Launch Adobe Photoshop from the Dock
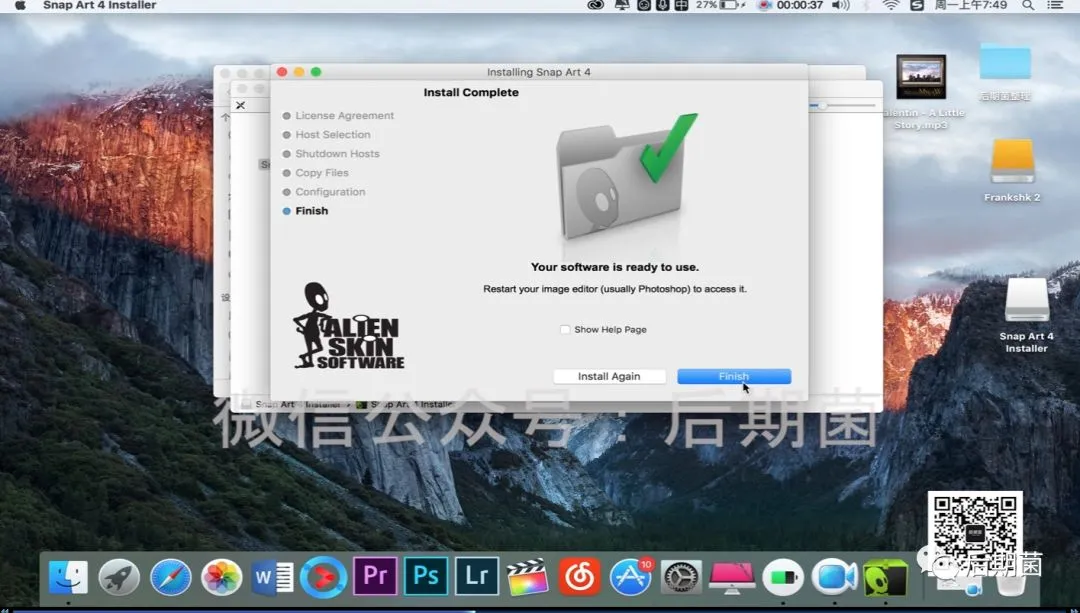 [x=426, y=576]
